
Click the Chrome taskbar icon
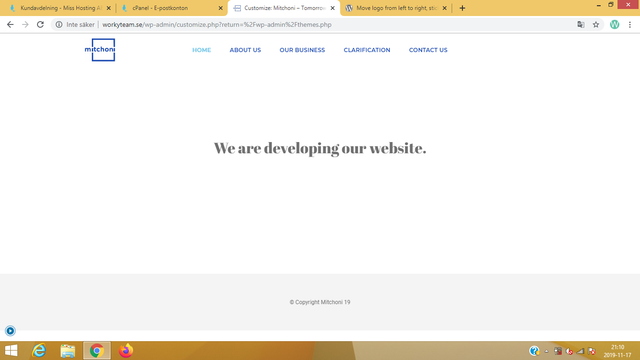(97, 351)
